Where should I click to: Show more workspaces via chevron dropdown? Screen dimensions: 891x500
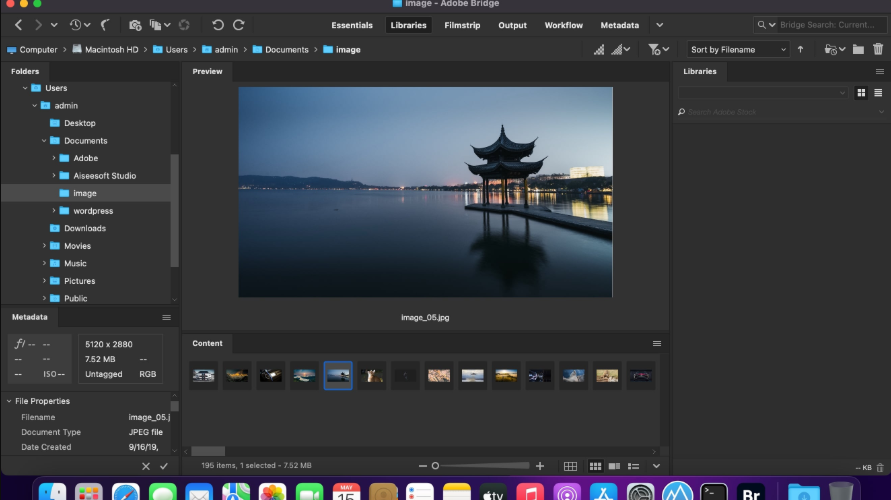pos(659,25)
